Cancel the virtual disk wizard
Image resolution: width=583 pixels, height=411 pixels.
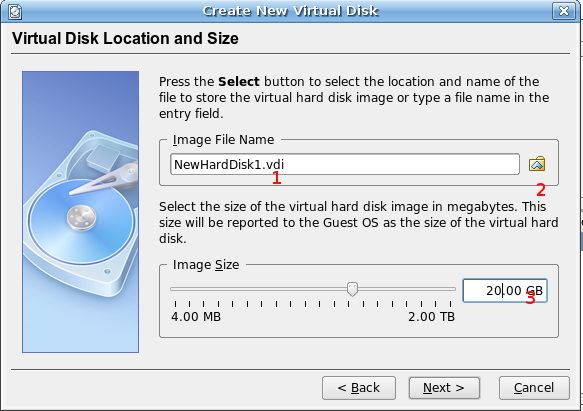point(534,388)
